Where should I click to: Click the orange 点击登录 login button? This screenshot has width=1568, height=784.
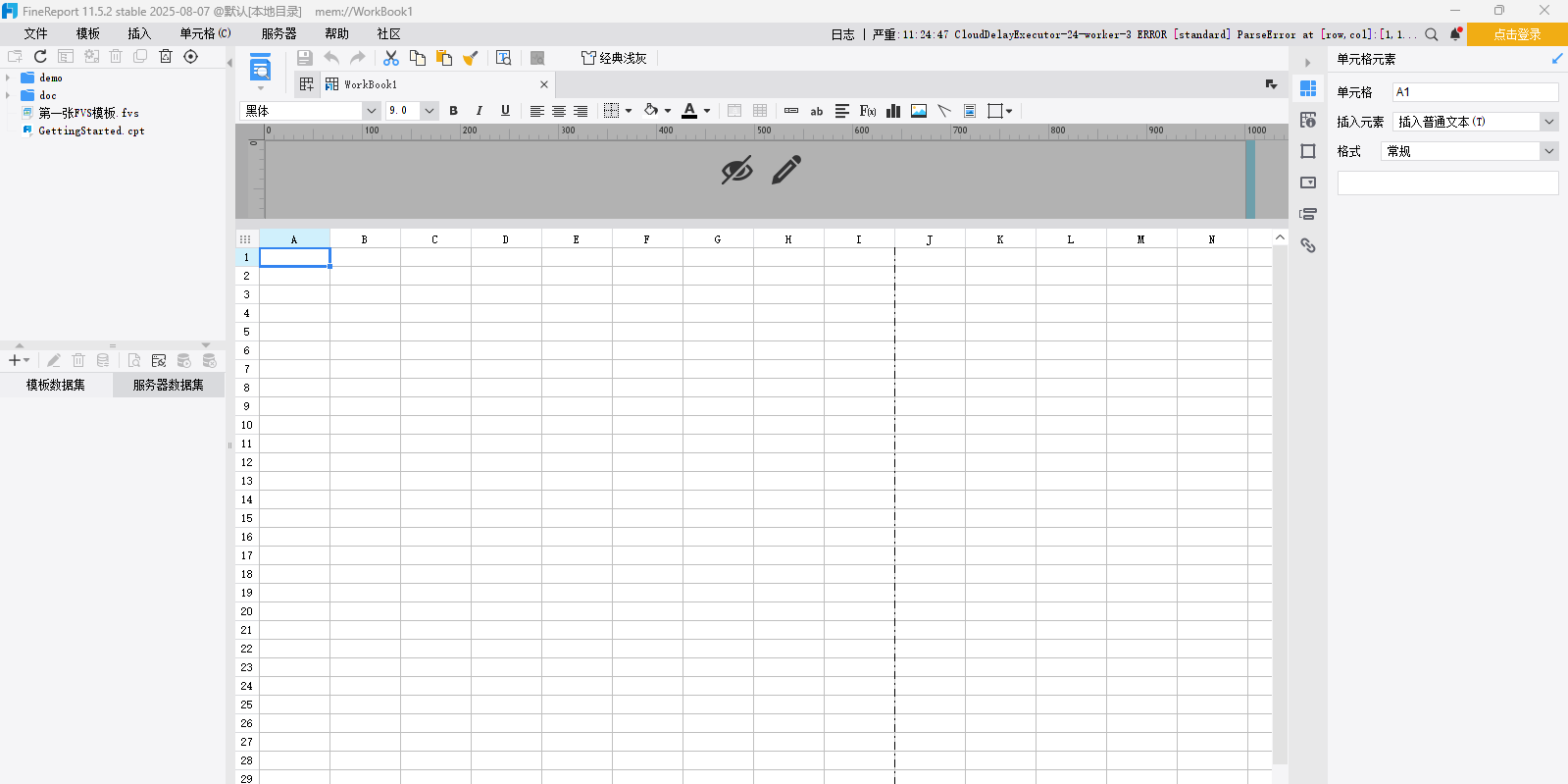point(1516,34)
